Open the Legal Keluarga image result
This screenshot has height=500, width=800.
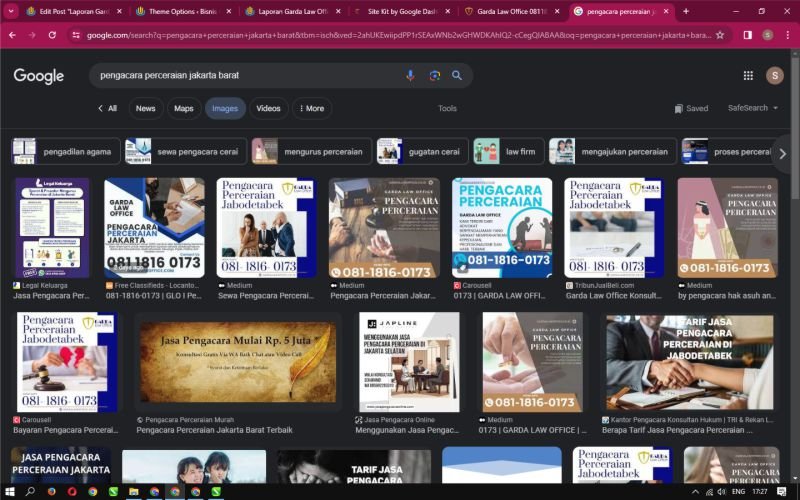(52, 228)
